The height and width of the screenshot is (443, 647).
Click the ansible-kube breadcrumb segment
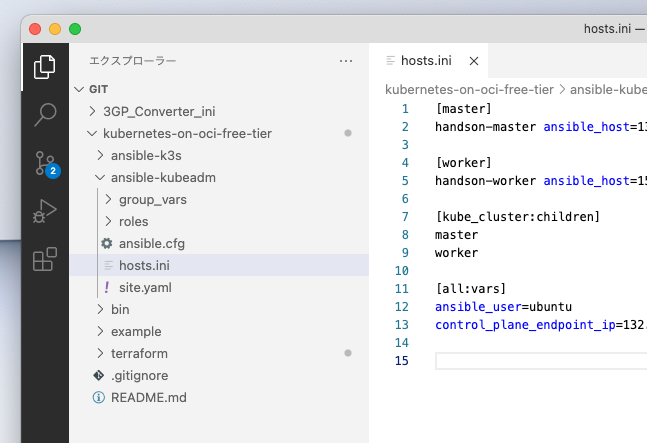(x=608, y=89)
